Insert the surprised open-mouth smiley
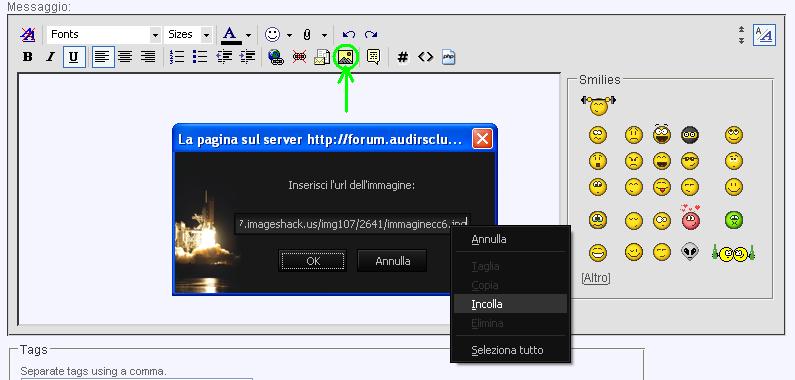Viewport: 795px width, 380px height. [x=598, y=161]
